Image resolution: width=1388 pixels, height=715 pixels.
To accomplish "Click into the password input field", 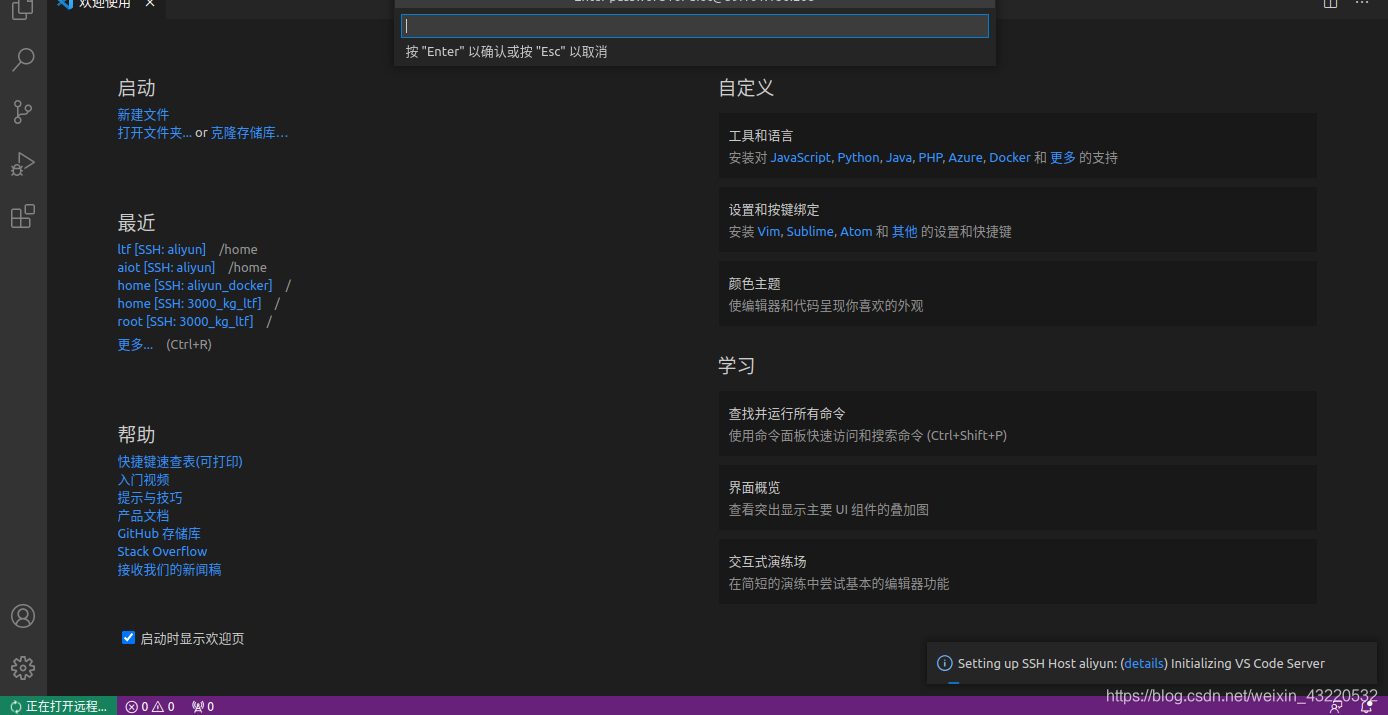I will tap(695, 26).
